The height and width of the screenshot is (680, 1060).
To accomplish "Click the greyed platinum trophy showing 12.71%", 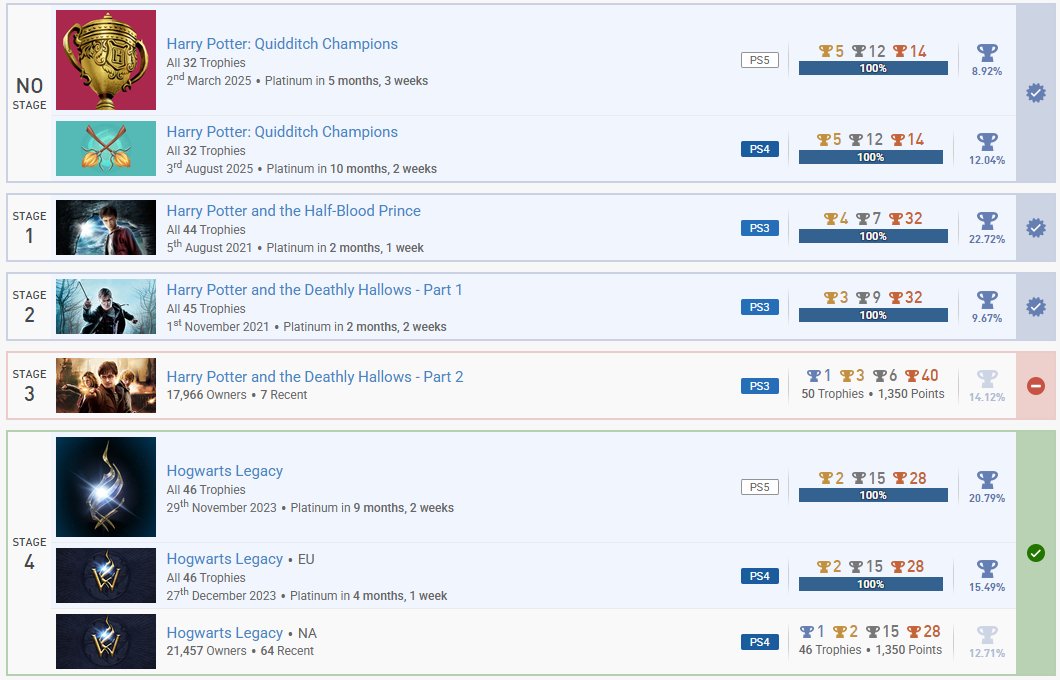I will [987, 635].
